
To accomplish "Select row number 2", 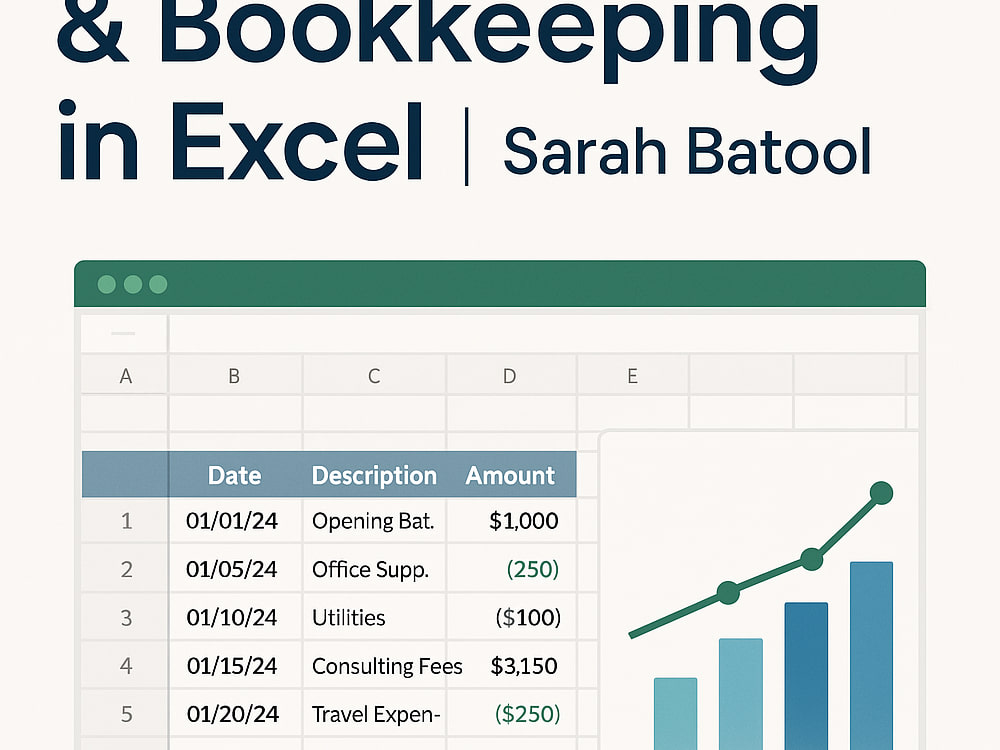I will point(126,569).
